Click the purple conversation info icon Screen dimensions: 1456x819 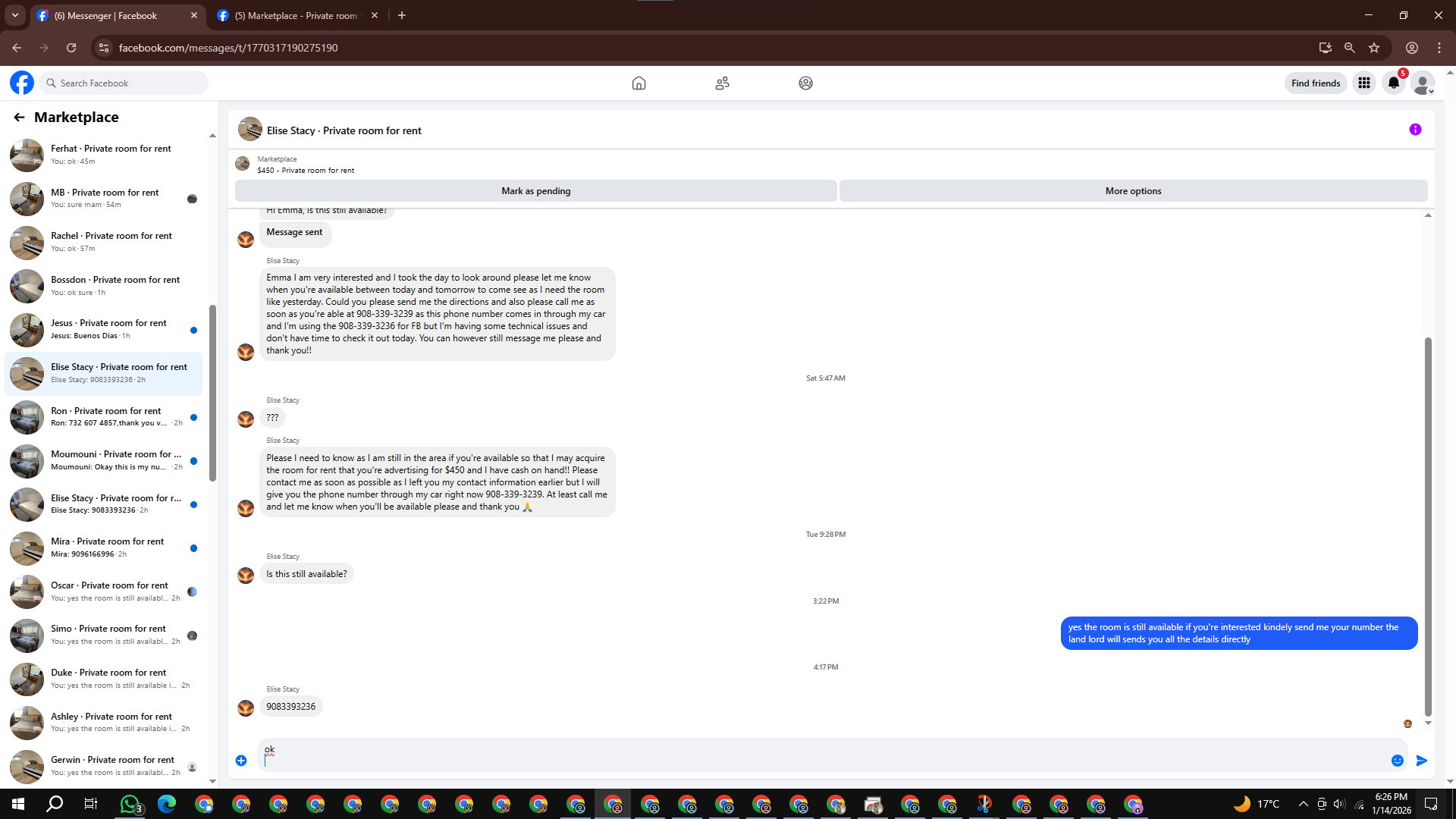pyautogui.click(x=1415, y=130)
